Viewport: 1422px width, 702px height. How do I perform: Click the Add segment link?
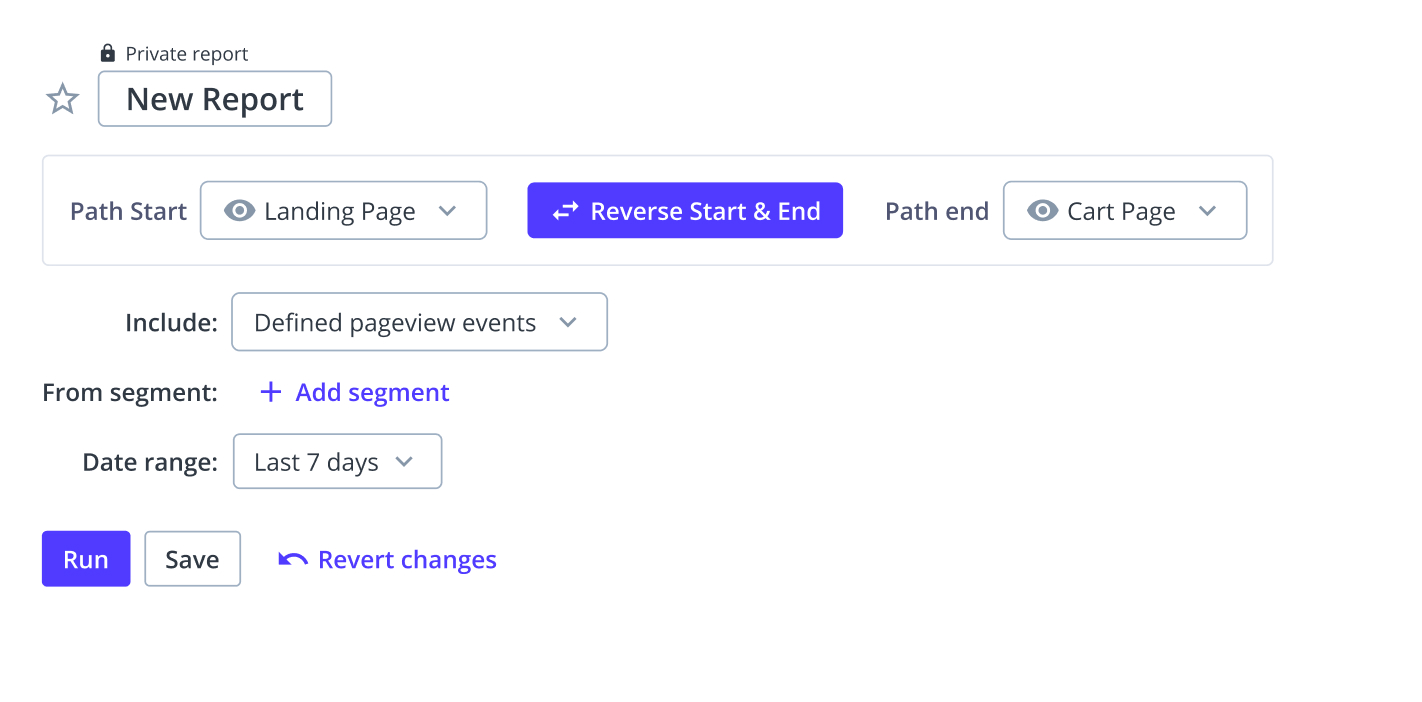[372, 392]
